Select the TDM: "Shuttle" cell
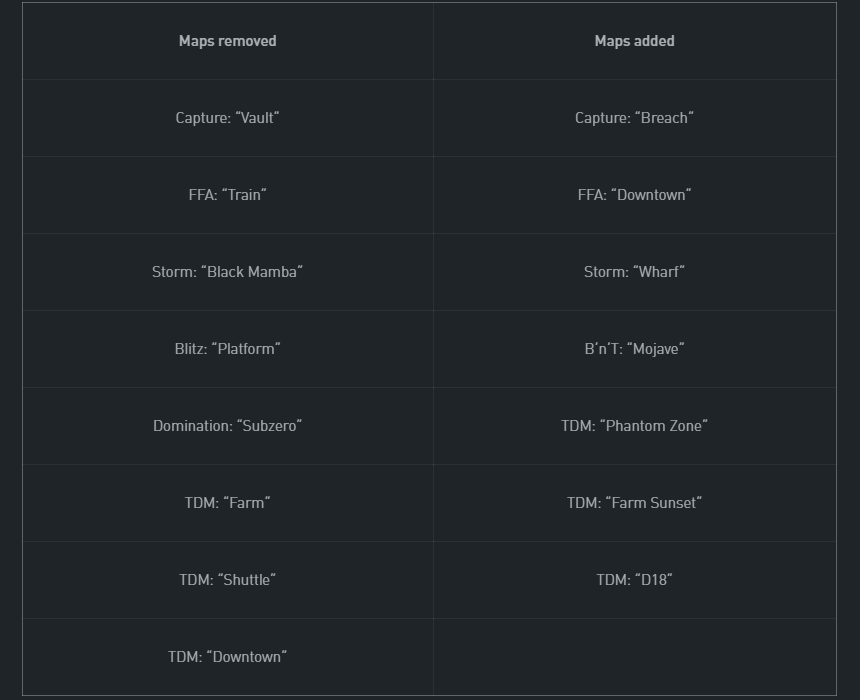 click(227, 580)
